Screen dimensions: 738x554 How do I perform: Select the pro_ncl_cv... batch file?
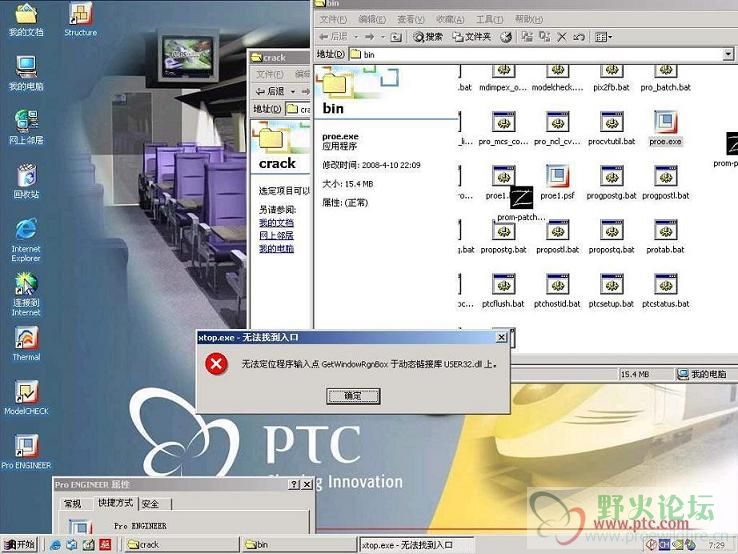pyautogui.click(x=557, y=128)
